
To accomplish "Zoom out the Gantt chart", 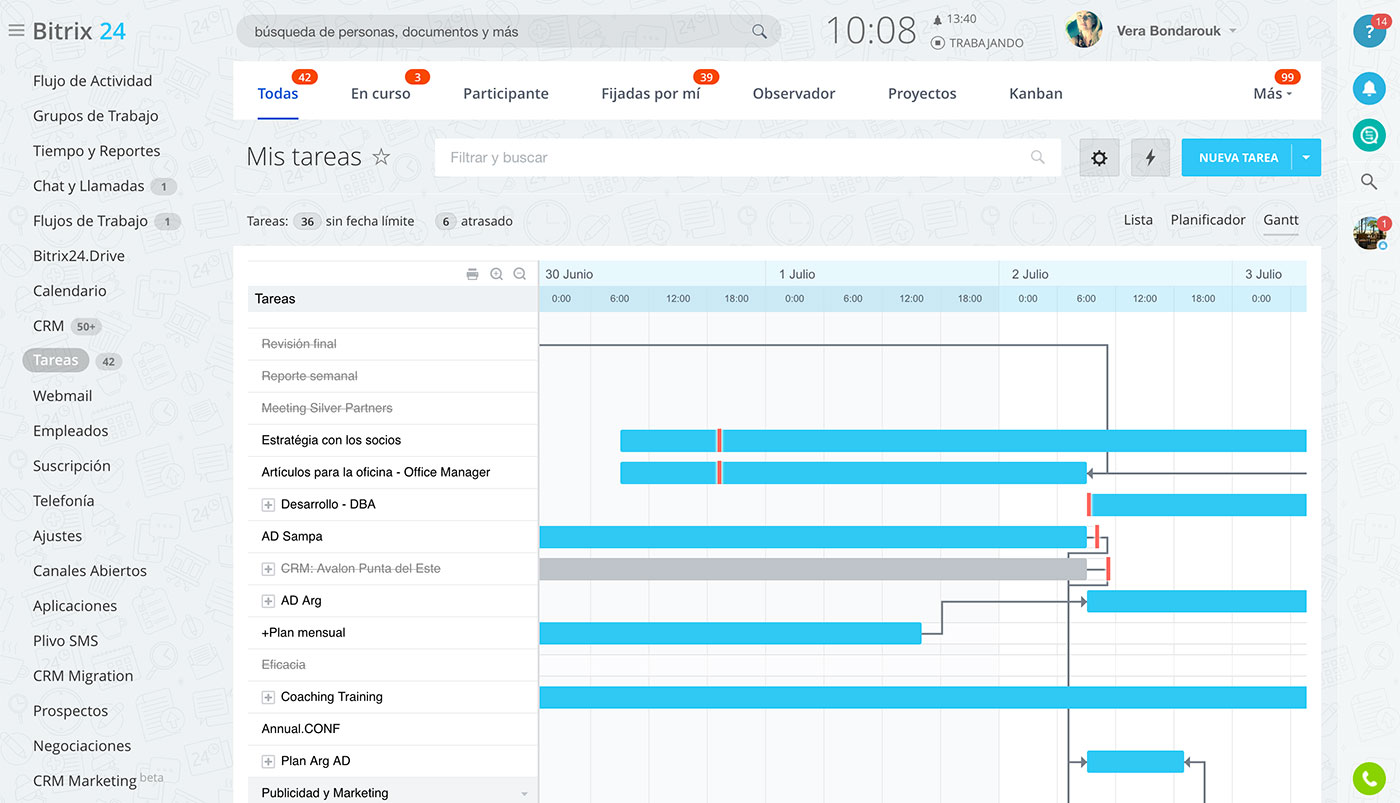I will coord(519,274).
